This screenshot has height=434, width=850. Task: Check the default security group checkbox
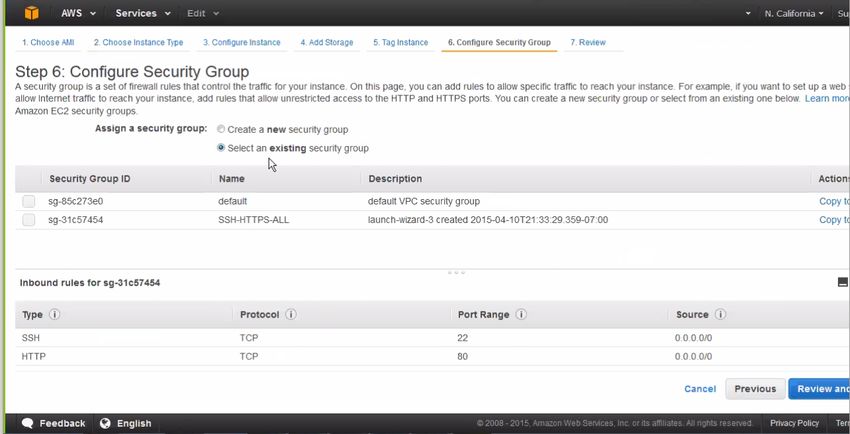point(29,202)
